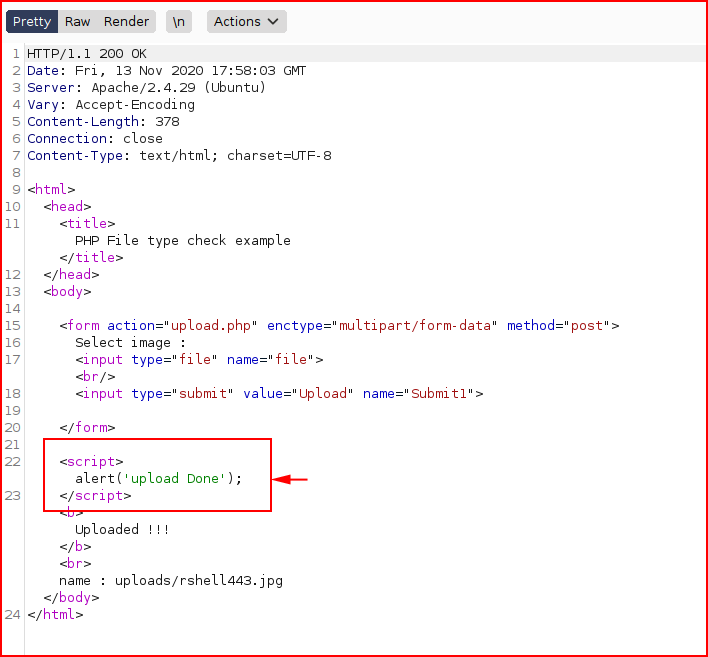Click the Content-Length: 378 header

(103, 122)
